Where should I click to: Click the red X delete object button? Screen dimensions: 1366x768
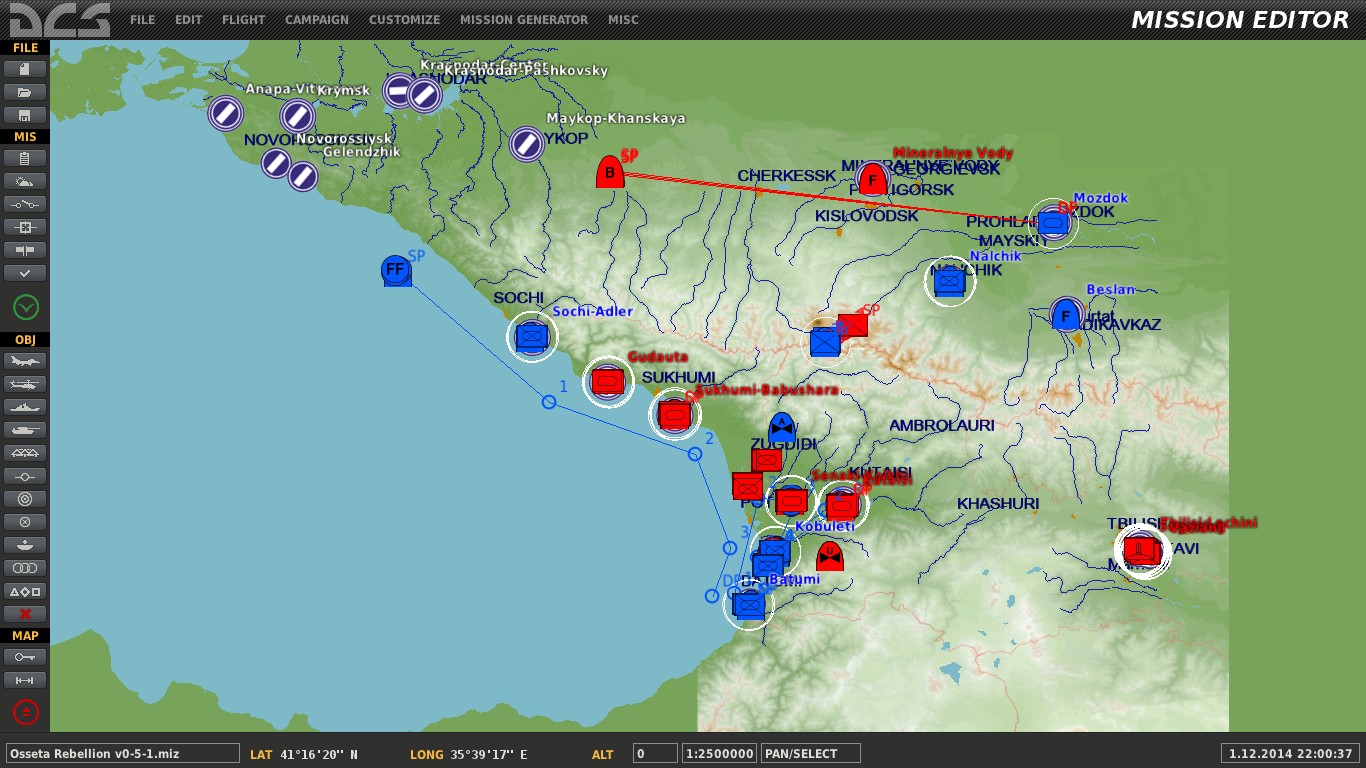tap(25, 613)
